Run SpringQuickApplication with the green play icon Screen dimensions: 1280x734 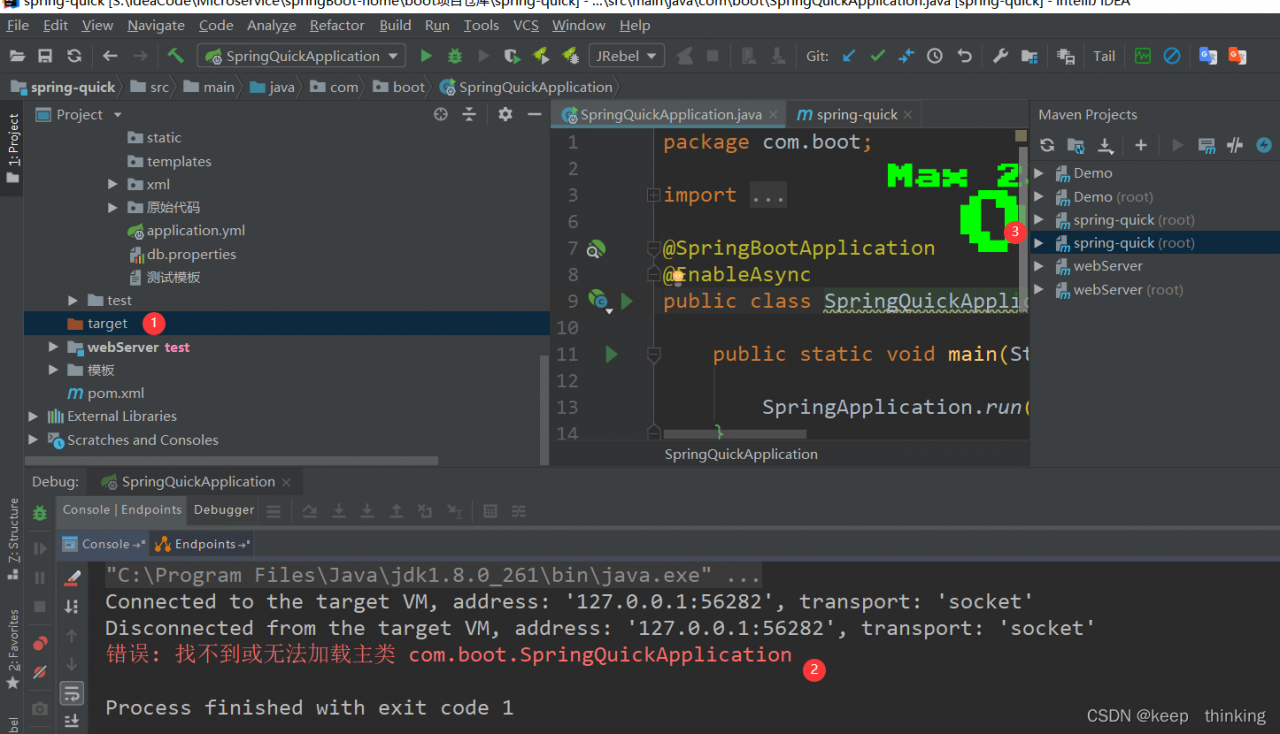pyautogui.click(x=426, y=56)
